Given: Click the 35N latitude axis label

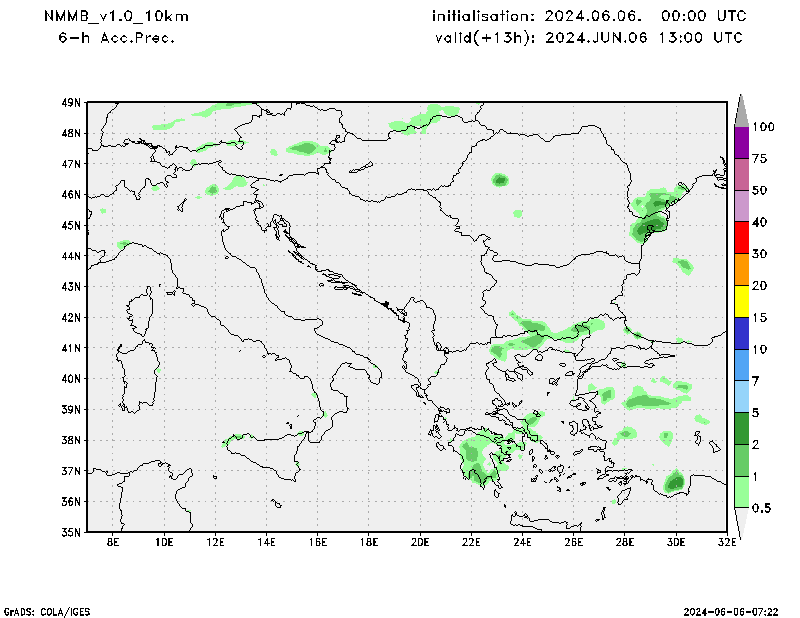Looking at the screenshot, I should click(x=70, y=532).
